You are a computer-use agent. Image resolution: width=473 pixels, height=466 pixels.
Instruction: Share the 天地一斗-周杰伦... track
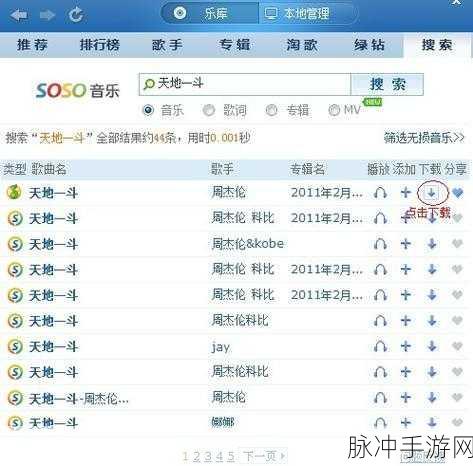coord(457,397)
